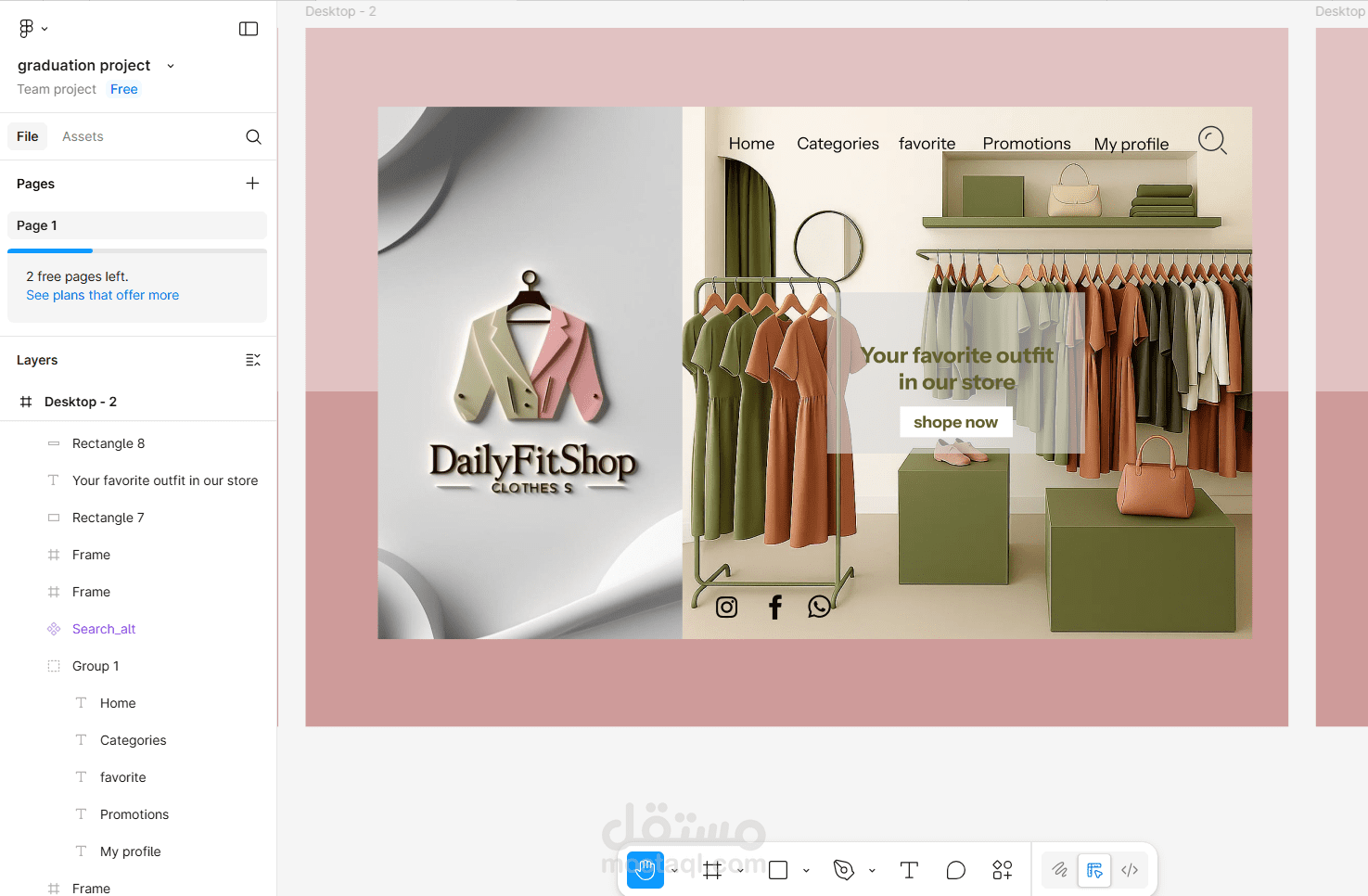1368x896 pixels.
Task: Click the Facebook icon in the design
Action: coord(775,607)
